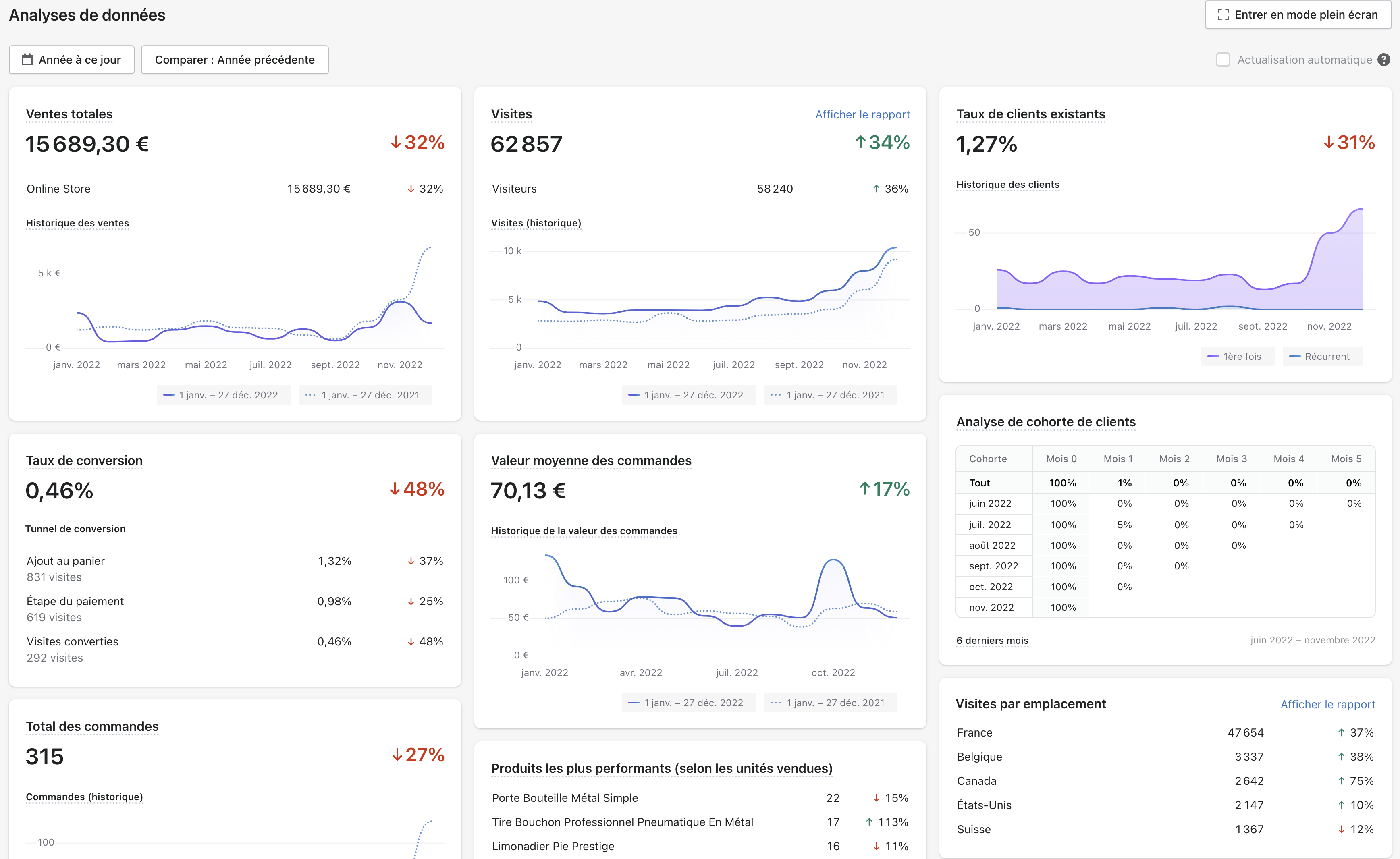The image size is (1400, 859).
Task: Click the up arrow beside 17% order value
Action: (x=864, y=489)
